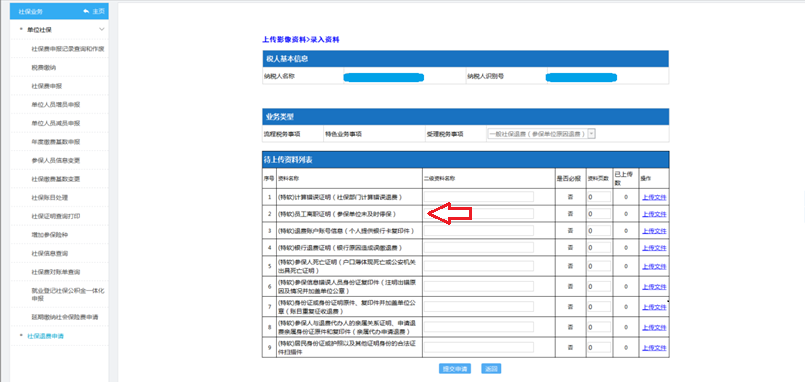Open 延期缴纳社会保险费申请 item
Screen dimensions: 805x382
point(65,317)
